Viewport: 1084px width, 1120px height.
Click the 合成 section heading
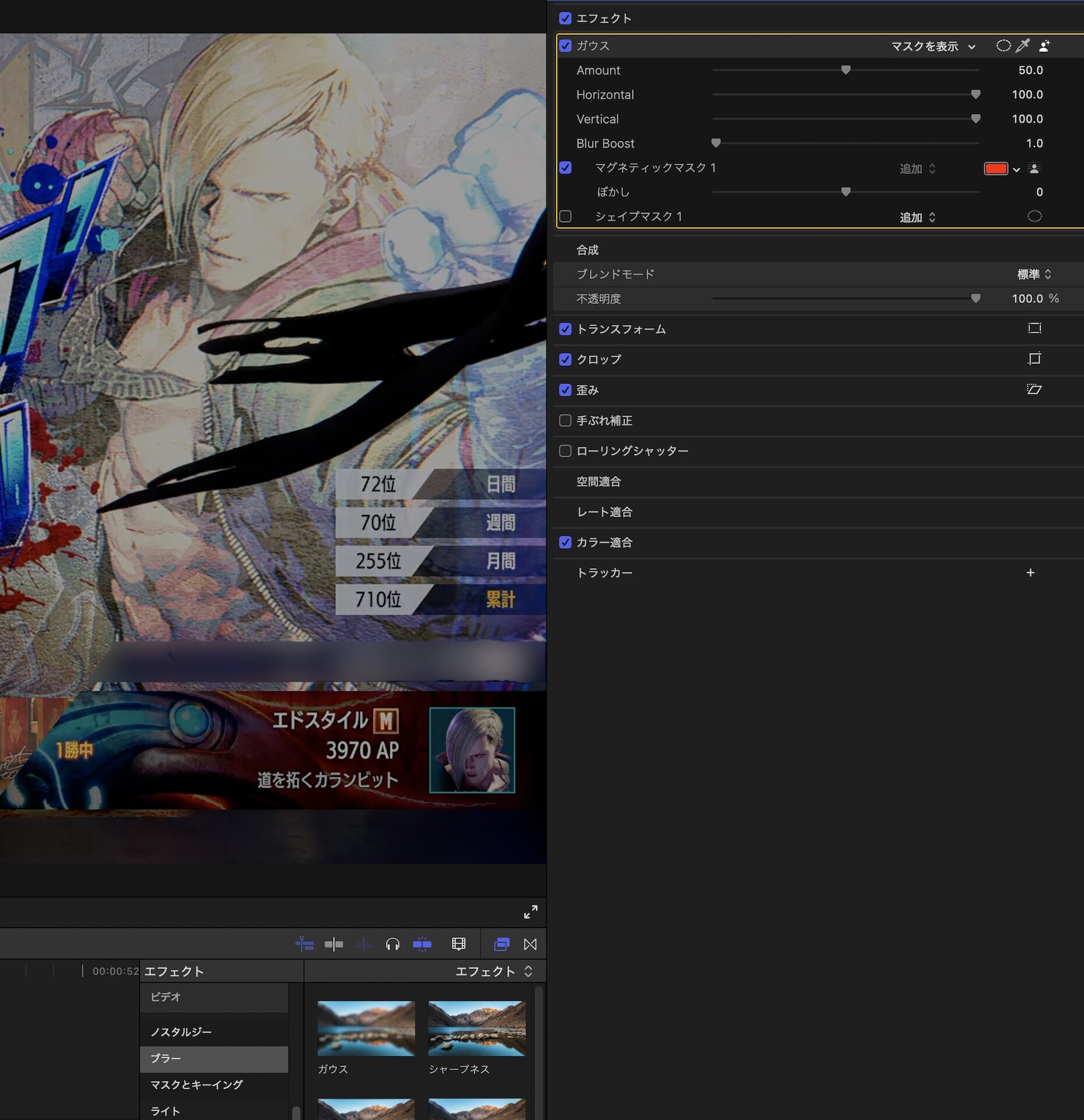(587, 250)
